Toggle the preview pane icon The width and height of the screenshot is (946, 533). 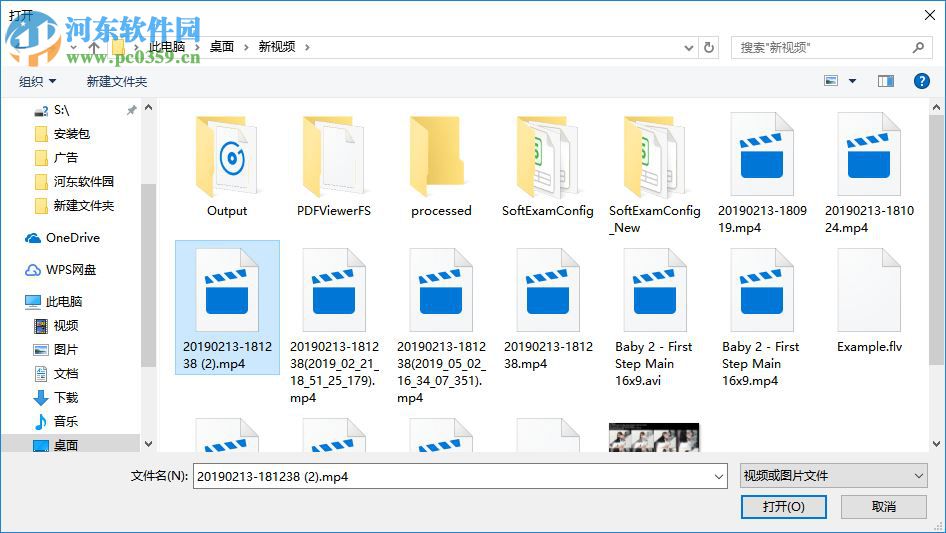click(886, 81)
